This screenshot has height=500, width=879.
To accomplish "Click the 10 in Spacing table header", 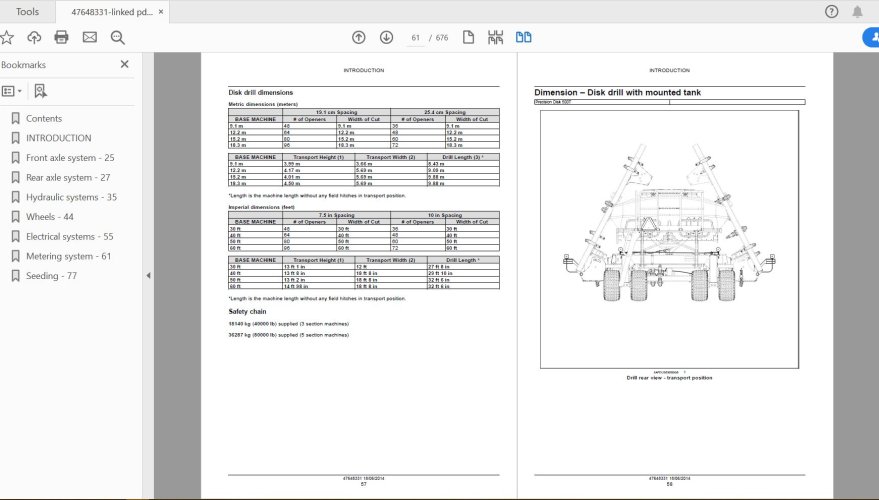I will pyautogui.click(x=445, y=215).
